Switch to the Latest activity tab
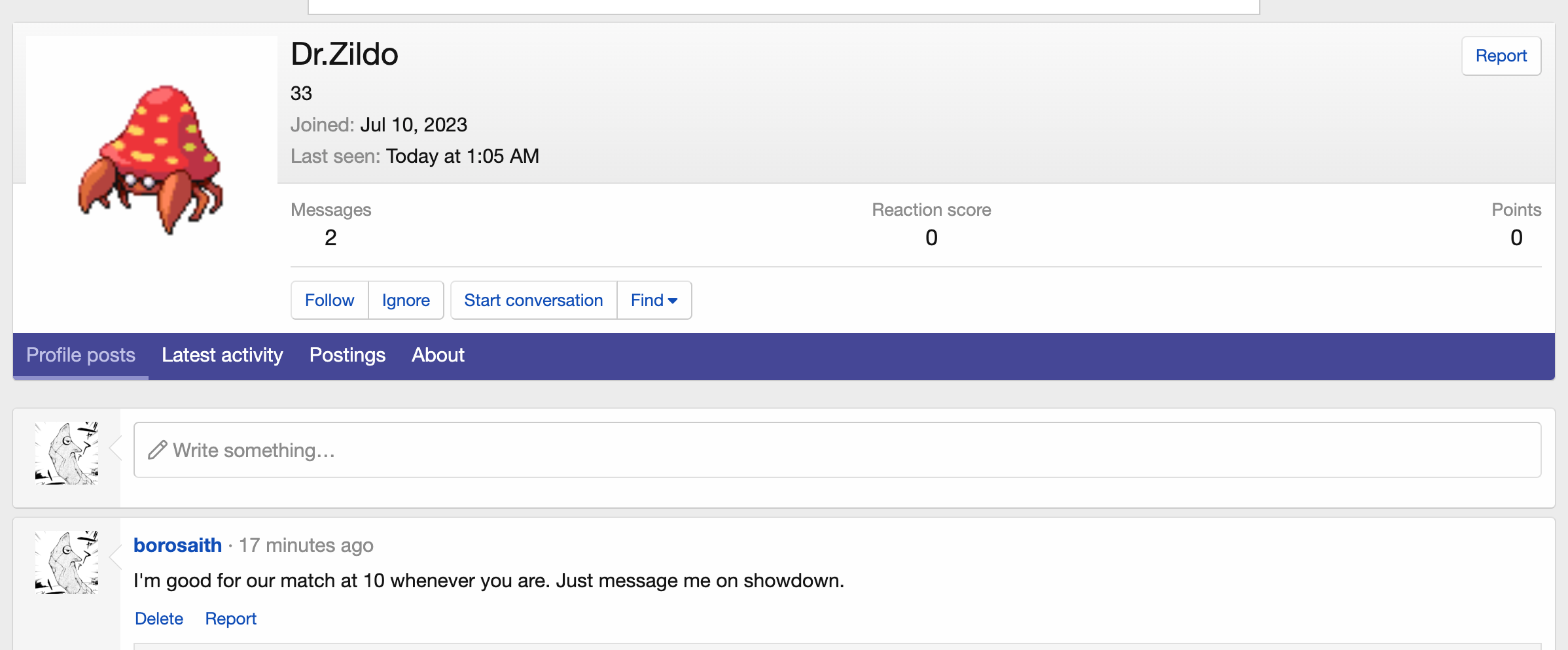Viewport: 1568px width, 650px height. coord(222,355)
